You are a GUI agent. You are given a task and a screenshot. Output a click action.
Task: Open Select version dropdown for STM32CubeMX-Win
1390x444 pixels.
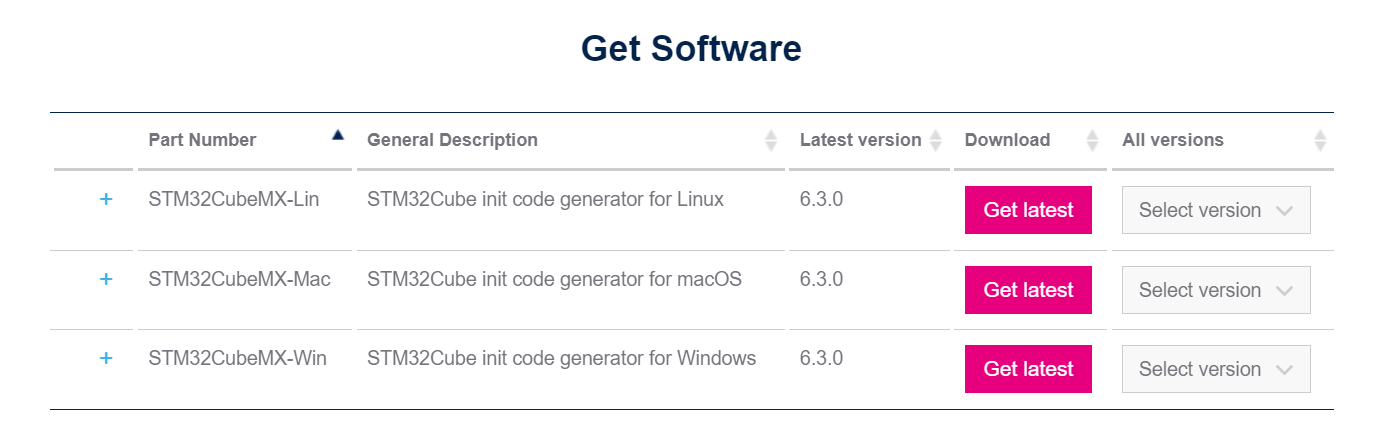pos(1216,369)
